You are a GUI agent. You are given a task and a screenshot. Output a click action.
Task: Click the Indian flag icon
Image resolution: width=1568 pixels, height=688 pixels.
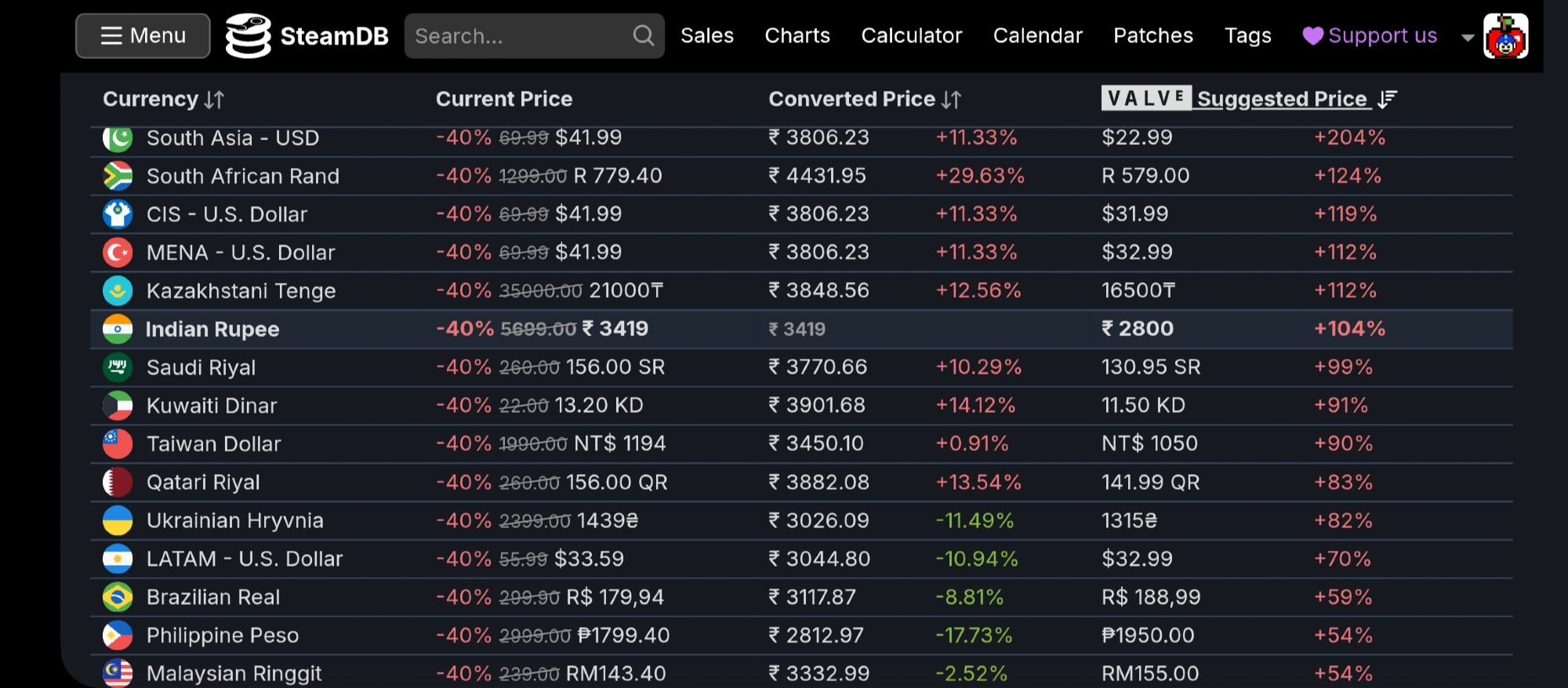[x=118, y=329]
